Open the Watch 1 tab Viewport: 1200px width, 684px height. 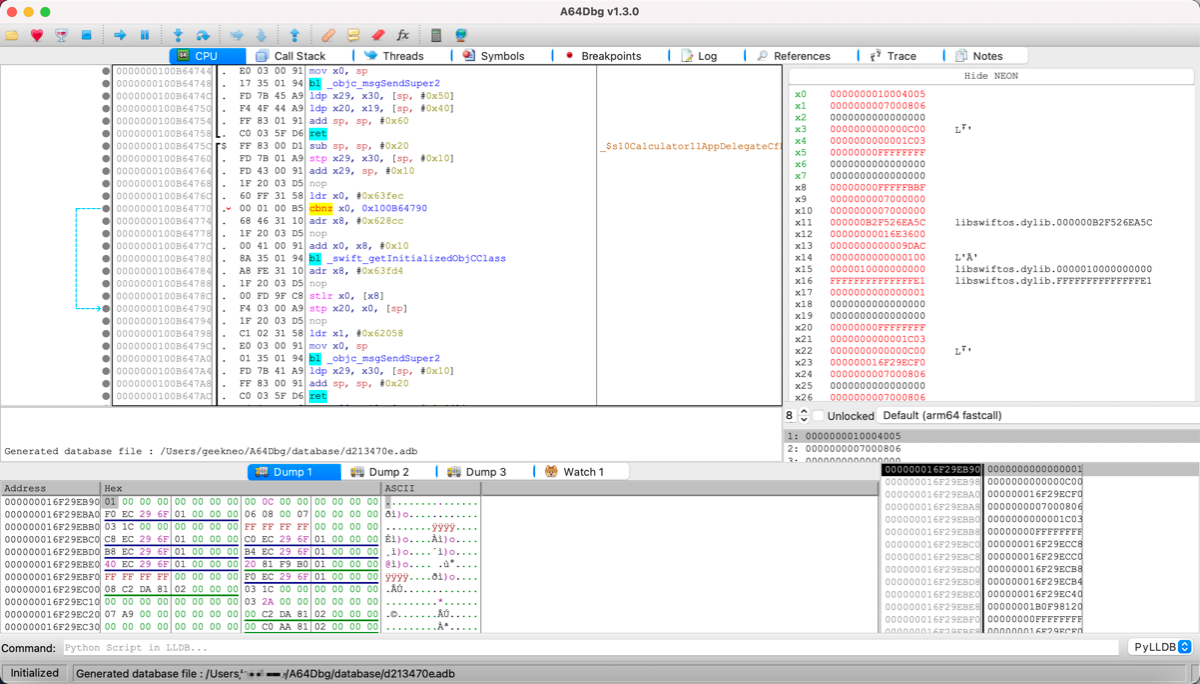click(582, 472)
